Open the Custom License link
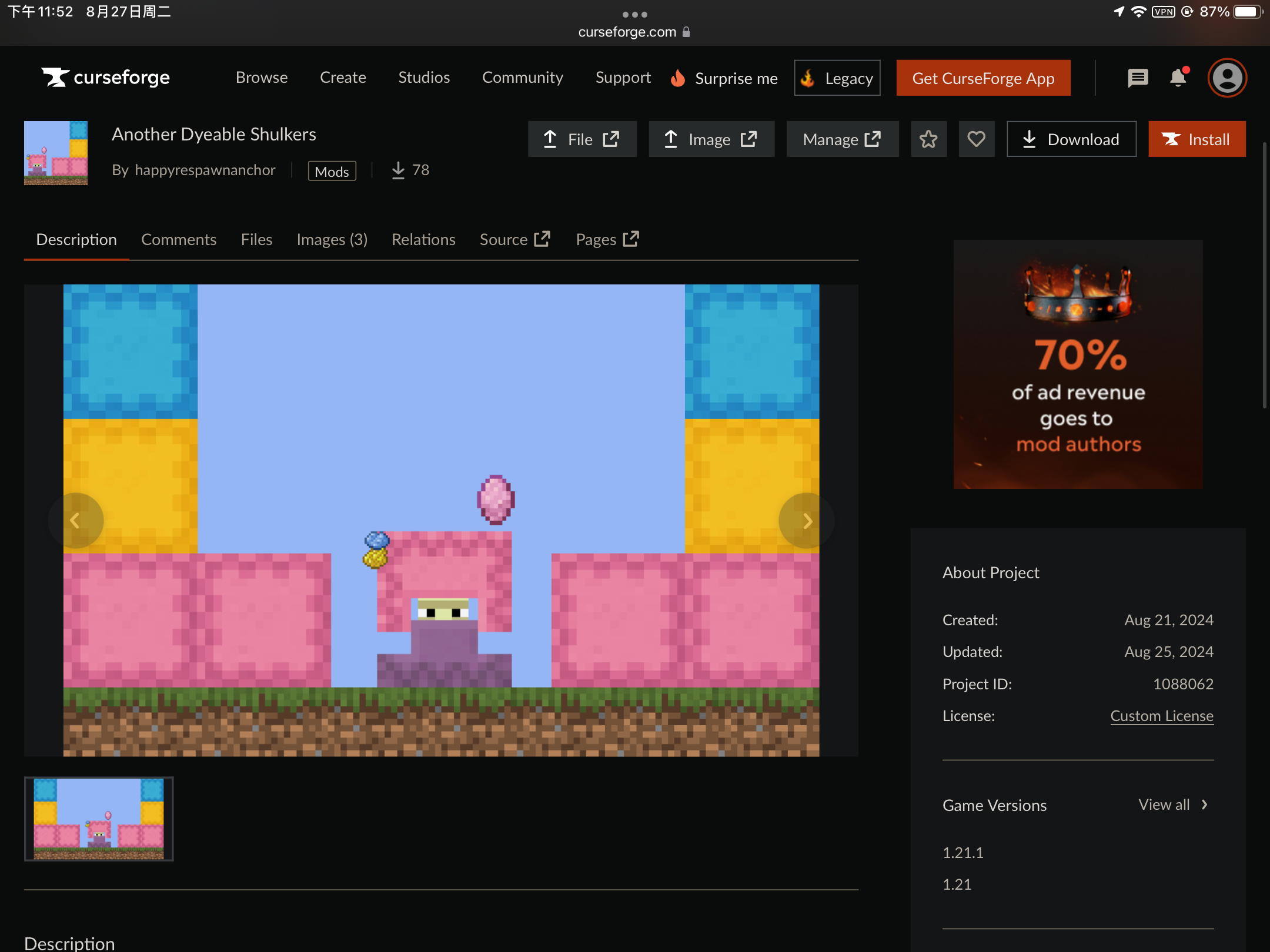 pyautogui.click(x=1162, y=716)
